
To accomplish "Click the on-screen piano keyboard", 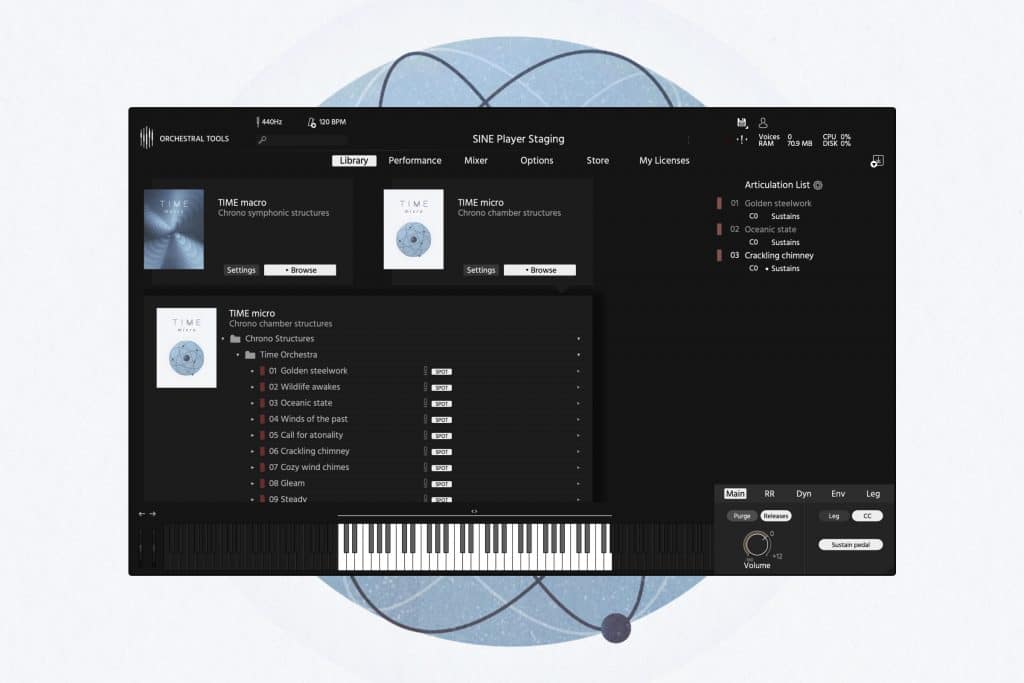I will 475,547.
